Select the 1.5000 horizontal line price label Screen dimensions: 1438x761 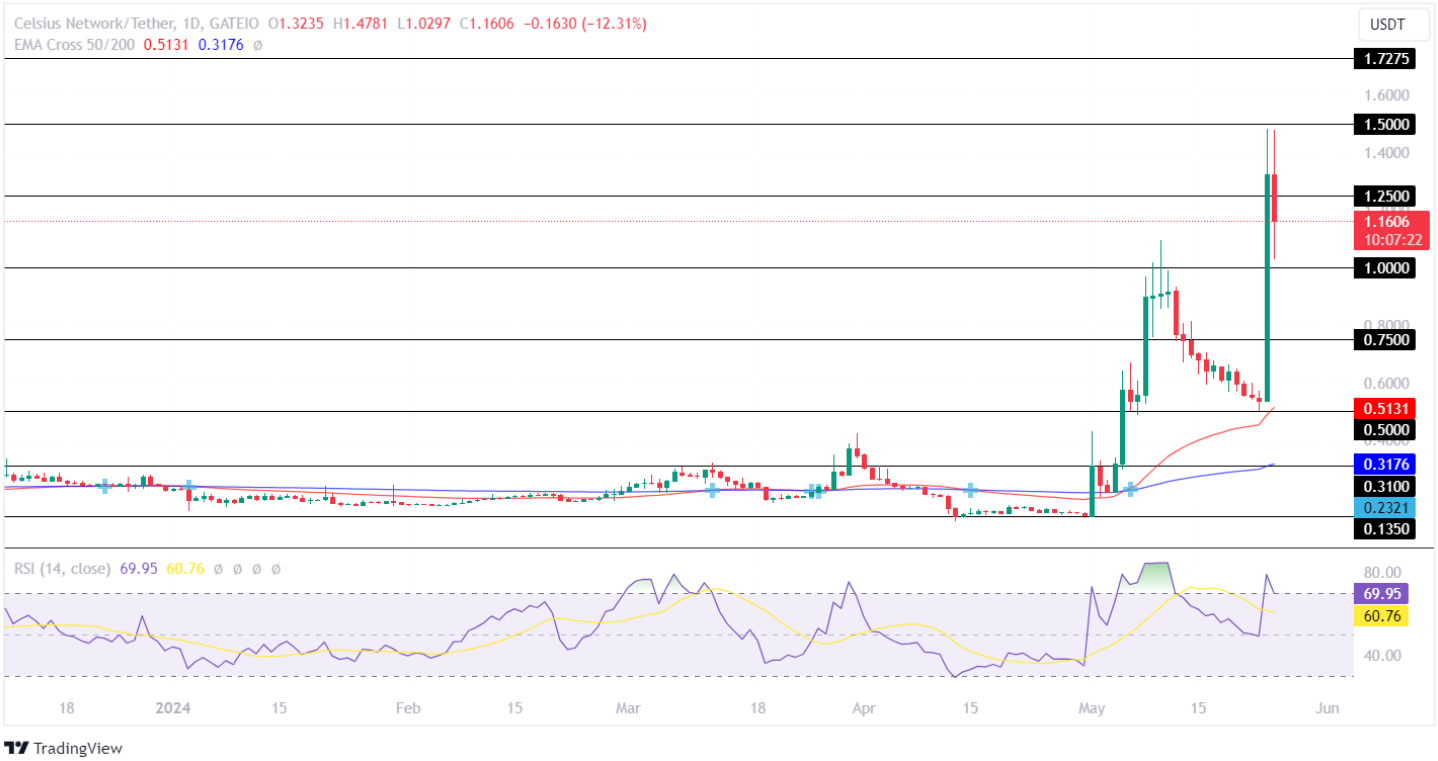click(x=1385, y=124)
